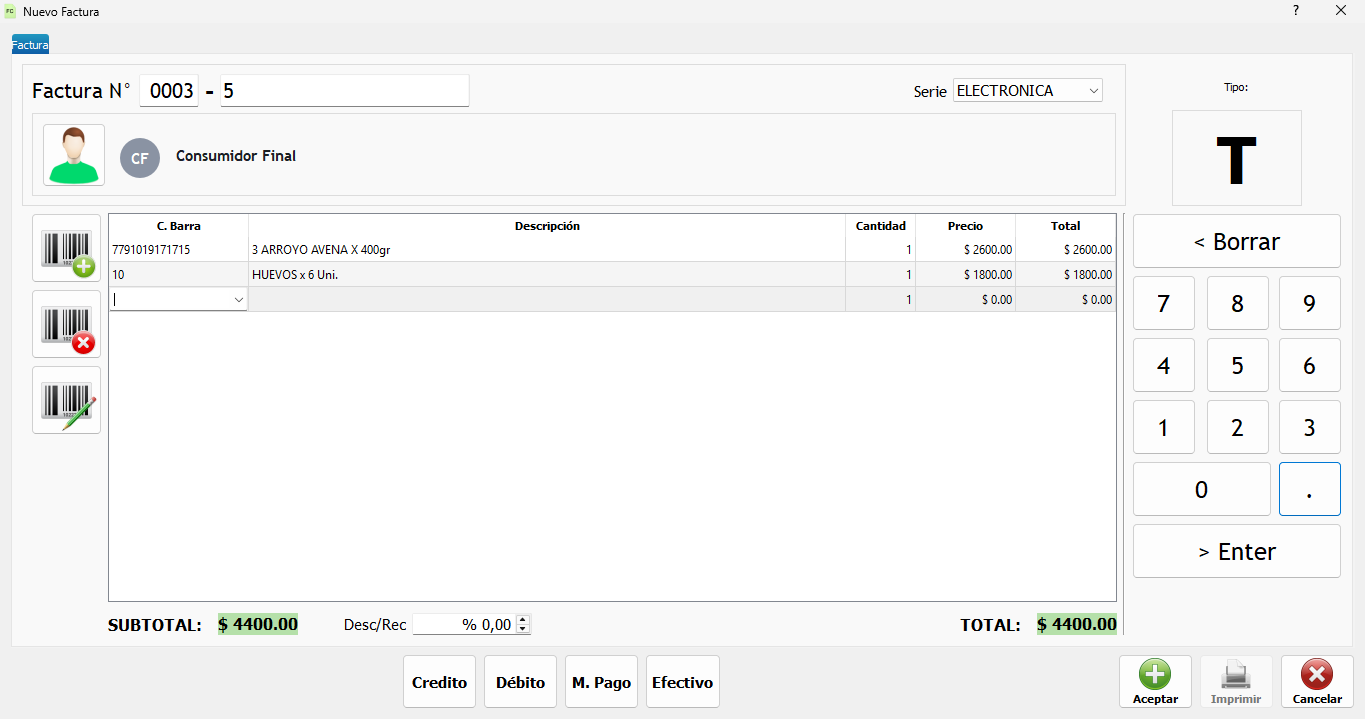Open the customer selection avatar button
Image resolution: width=1365 pixels, height=719 pixels.
click(x=74, y=155)
